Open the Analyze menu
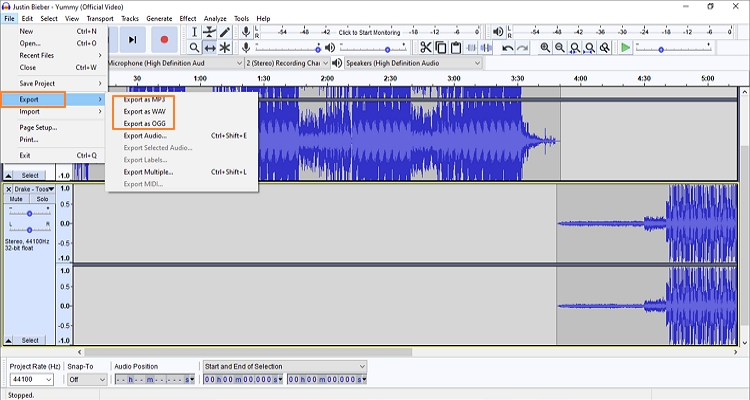The image size is (750, 400). pos(215,19)
